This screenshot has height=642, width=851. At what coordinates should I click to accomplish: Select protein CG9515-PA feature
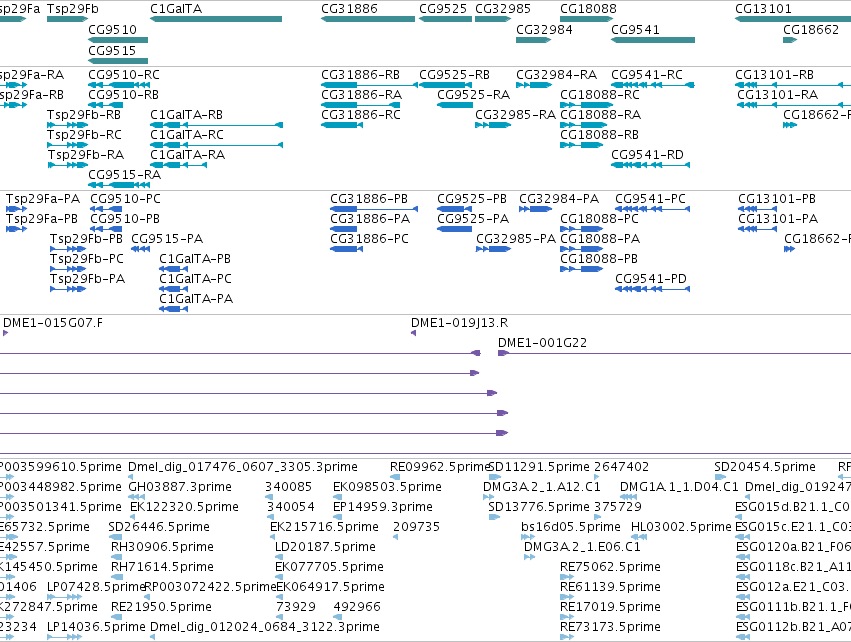click(x=141, y=249)
